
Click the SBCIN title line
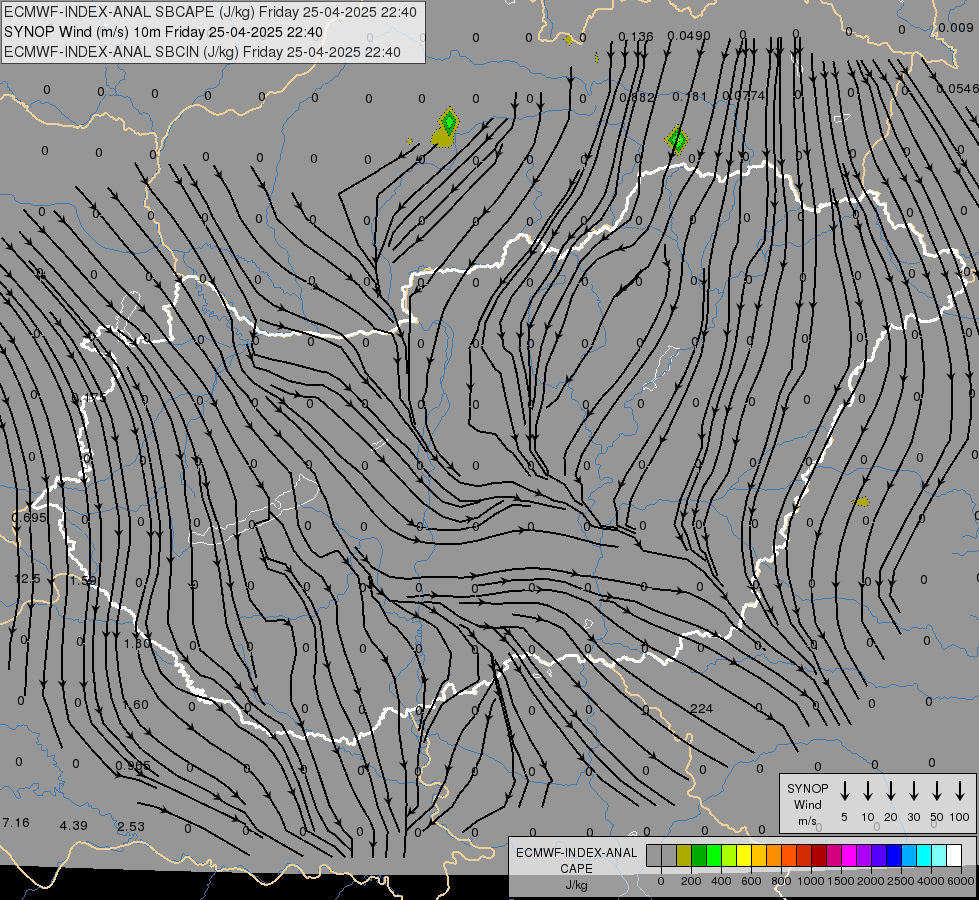pyautogui.click(x=202, y=52)
